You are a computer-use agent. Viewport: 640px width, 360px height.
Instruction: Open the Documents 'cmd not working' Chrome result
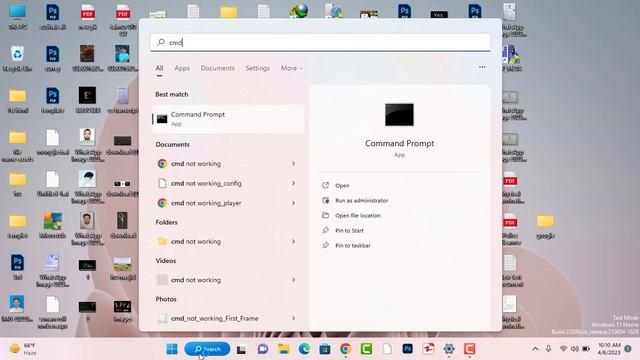tap(220, 164)
